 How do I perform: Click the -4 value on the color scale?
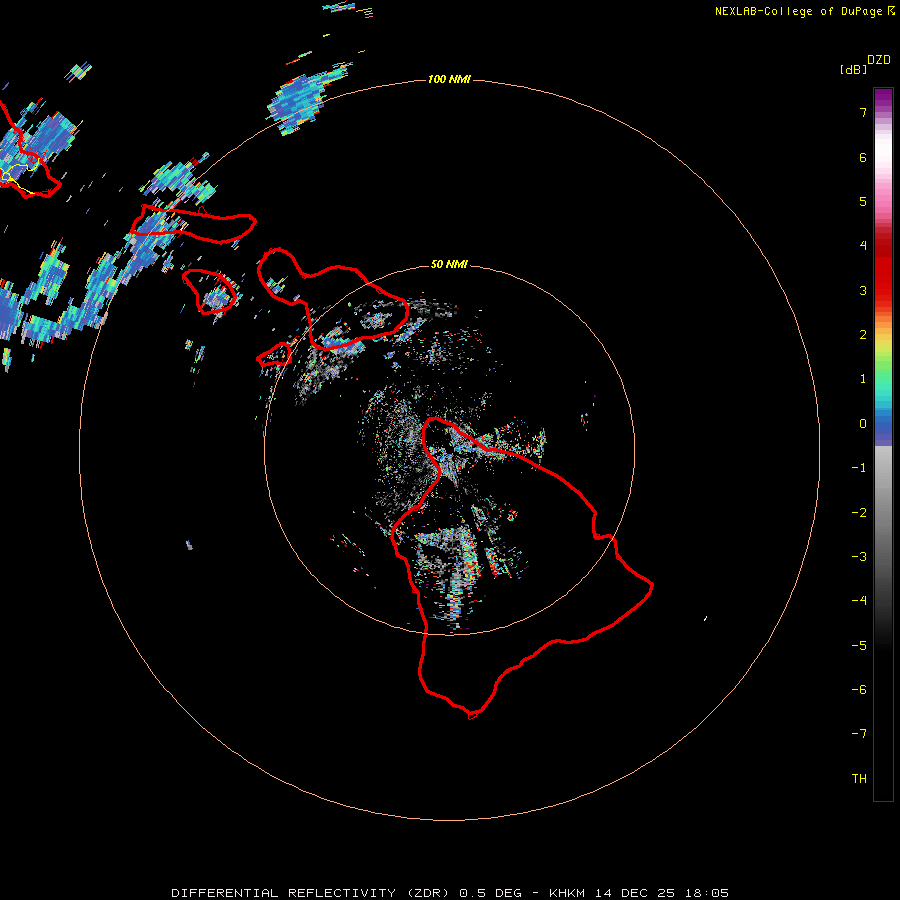[859, 601]
